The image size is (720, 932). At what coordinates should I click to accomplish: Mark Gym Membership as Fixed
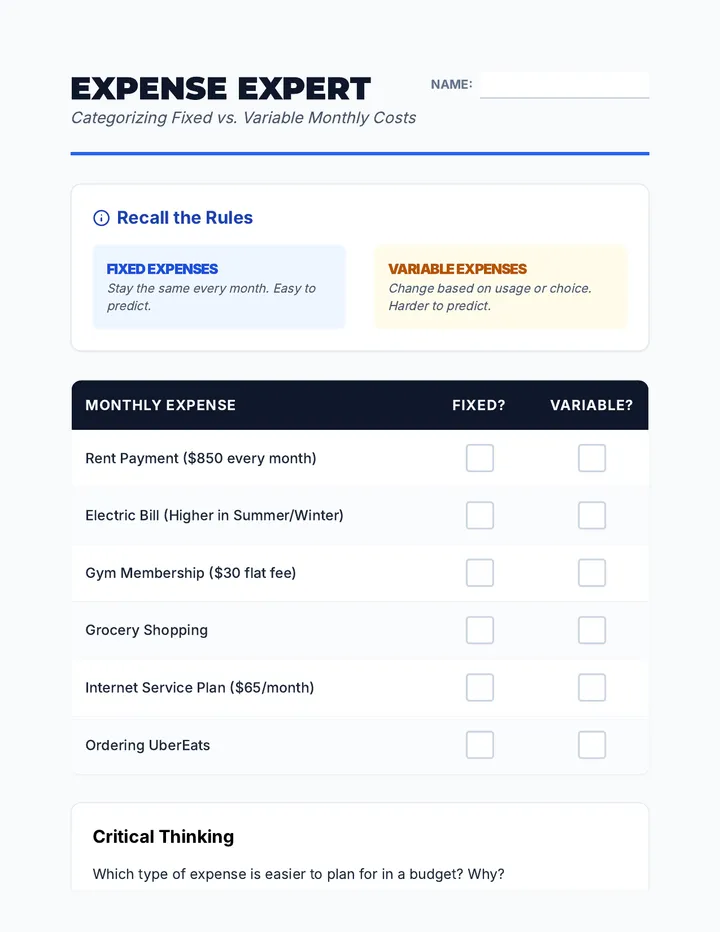pyautogui.click(x=480, y=573)
